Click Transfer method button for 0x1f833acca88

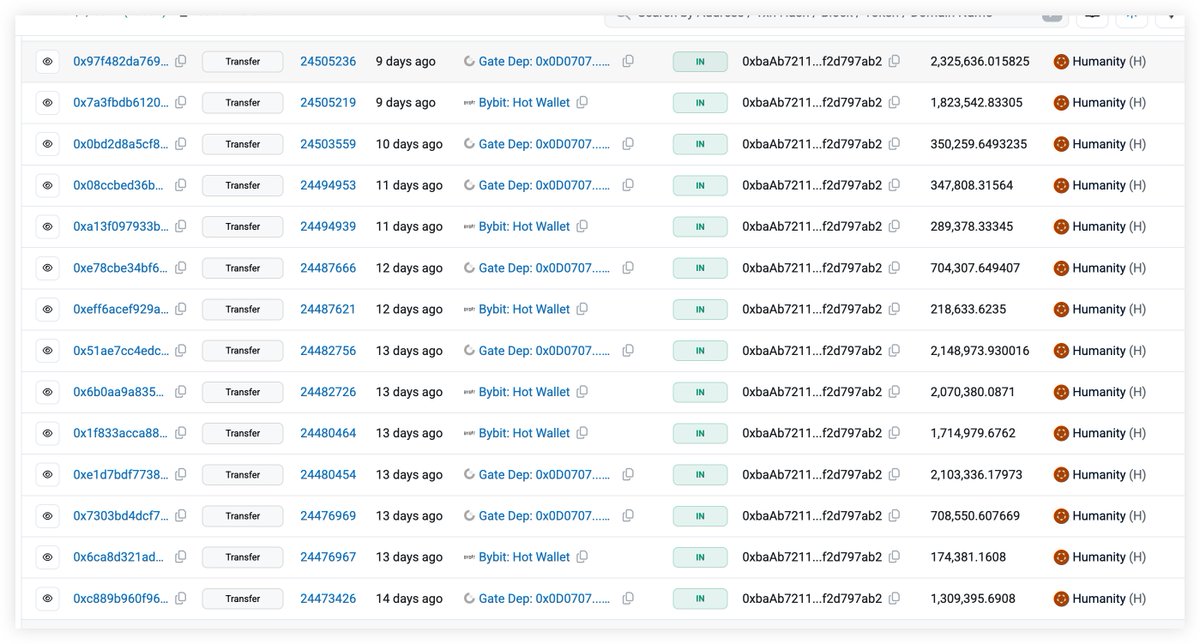click(x=242, y=433)
